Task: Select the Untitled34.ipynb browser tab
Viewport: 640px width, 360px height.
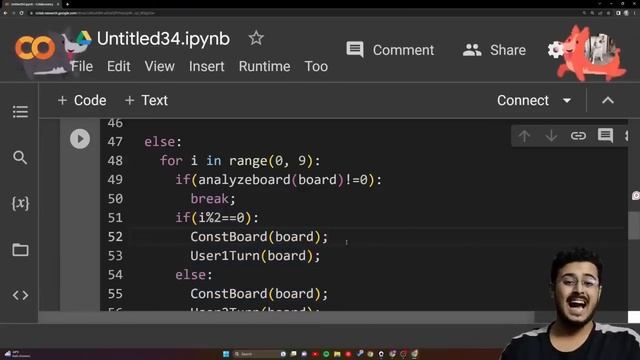Action: pos(32,4)
